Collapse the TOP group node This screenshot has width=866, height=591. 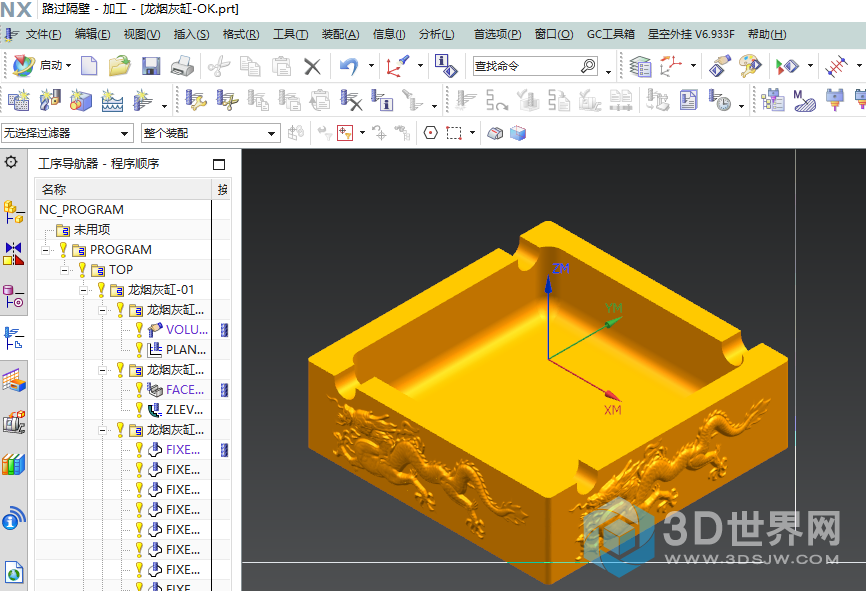pyautogui.click(x=65, y=270)
